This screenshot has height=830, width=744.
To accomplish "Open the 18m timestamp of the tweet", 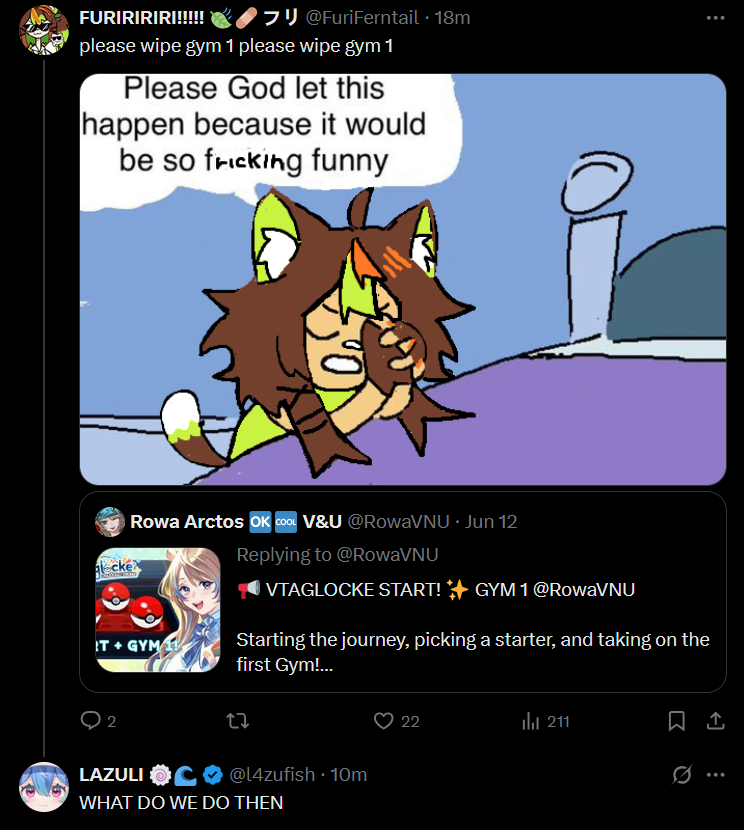I will point(453,18).
